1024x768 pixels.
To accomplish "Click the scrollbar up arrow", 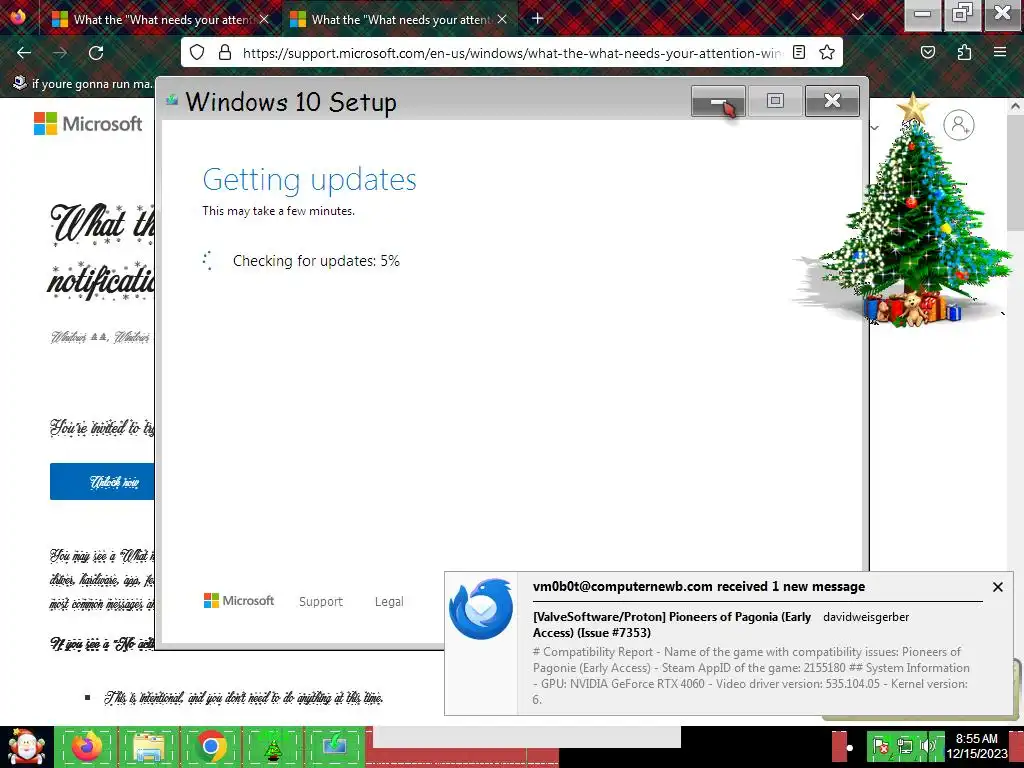I will point(1016,106).
